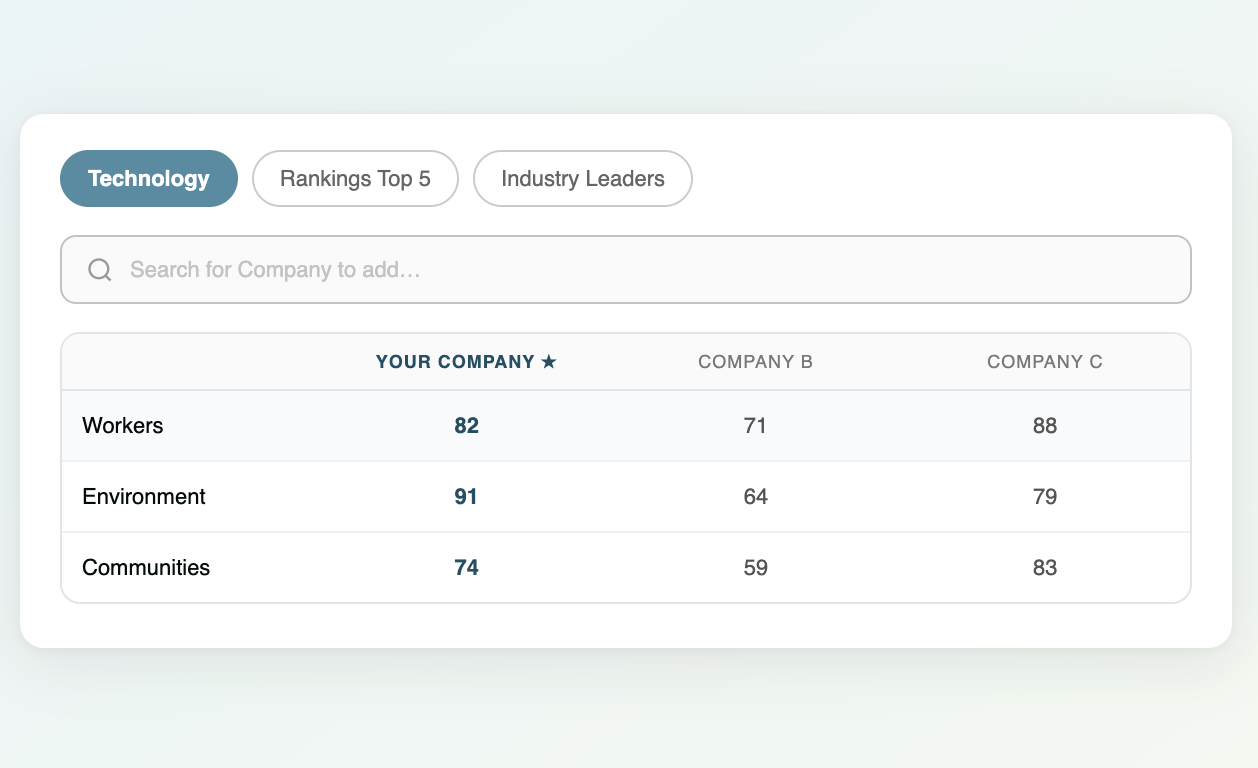Click Company B's Workers score 71
Viewport: 1258px width, 768px height.
[755, 426]
